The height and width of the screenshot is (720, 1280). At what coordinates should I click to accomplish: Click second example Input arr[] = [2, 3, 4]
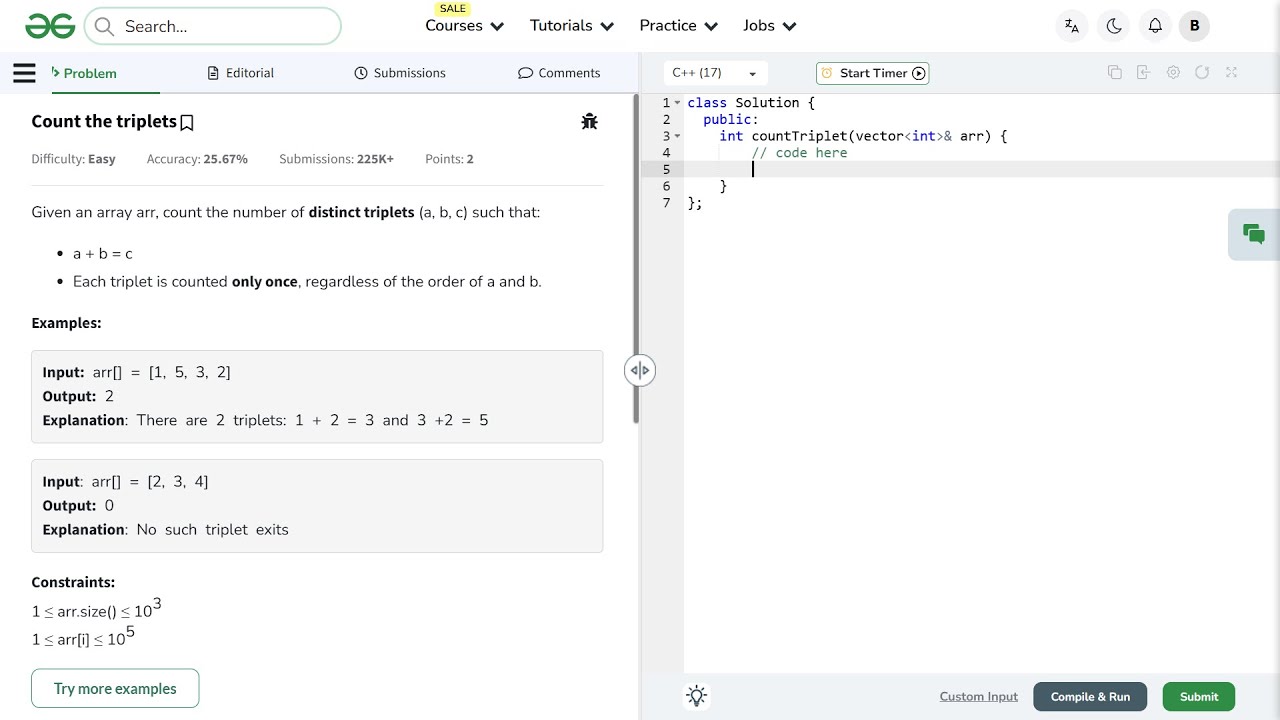click(x=125, y=481)
